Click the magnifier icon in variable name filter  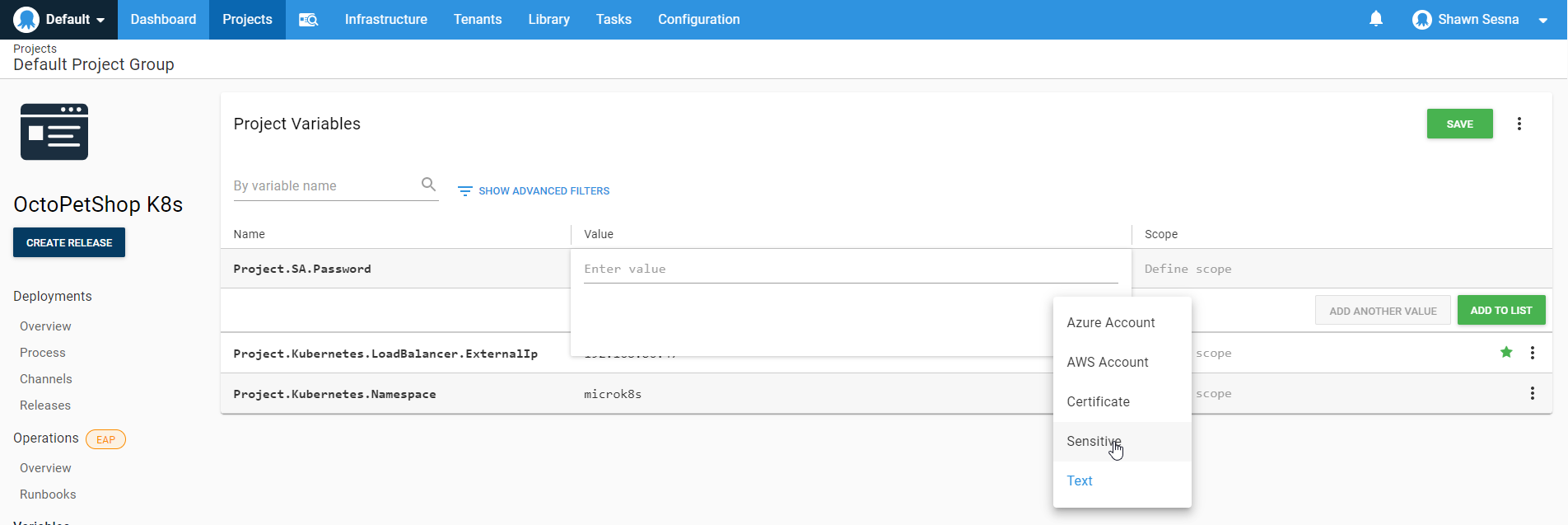(428, 185)
